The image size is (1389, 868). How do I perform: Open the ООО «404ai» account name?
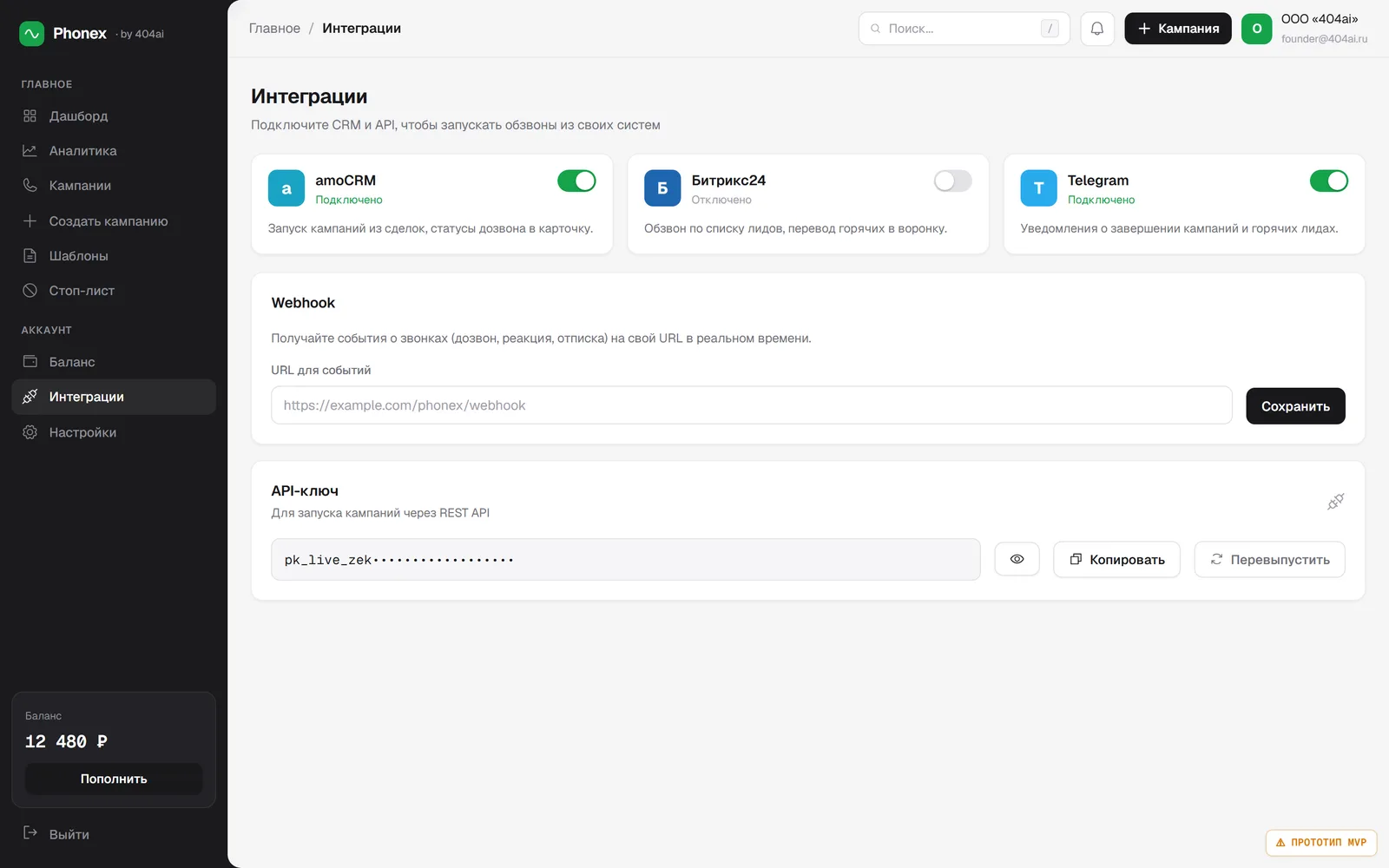click(x=1320, y=19)
